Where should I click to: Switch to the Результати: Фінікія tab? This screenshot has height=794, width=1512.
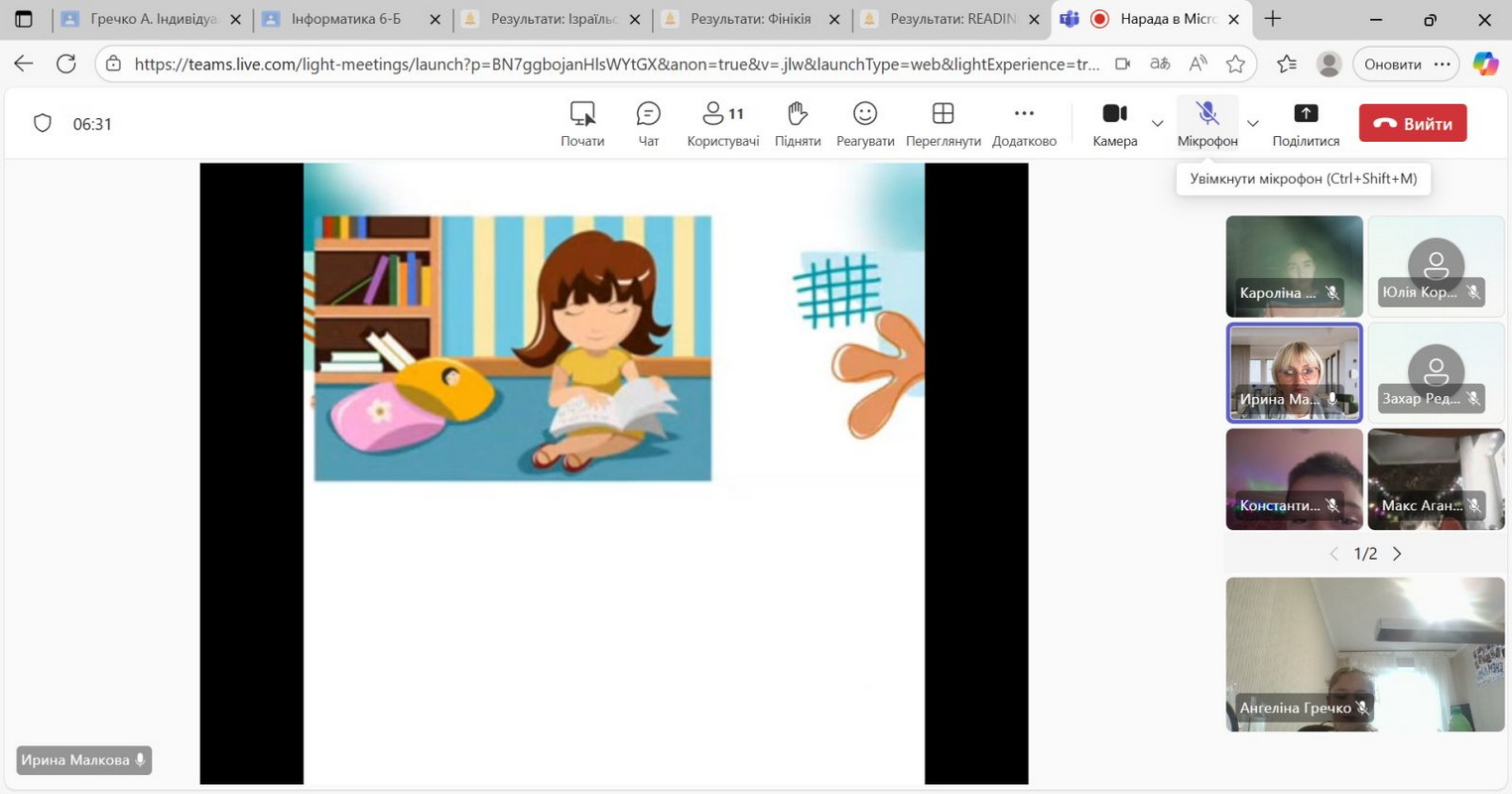click(x=750, y=19)
